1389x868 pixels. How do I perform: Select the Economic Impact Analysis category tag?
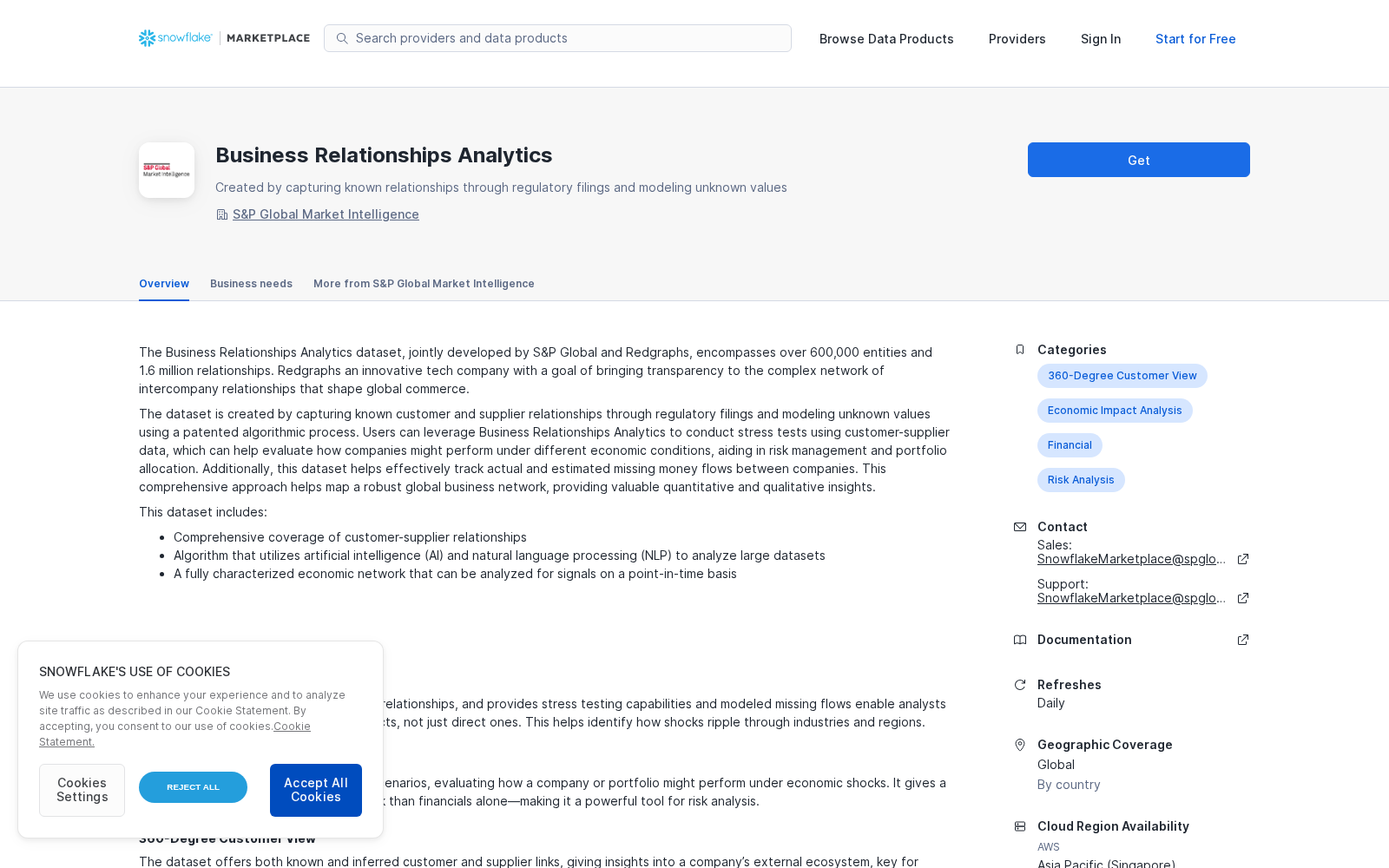tap(1115, 411)
